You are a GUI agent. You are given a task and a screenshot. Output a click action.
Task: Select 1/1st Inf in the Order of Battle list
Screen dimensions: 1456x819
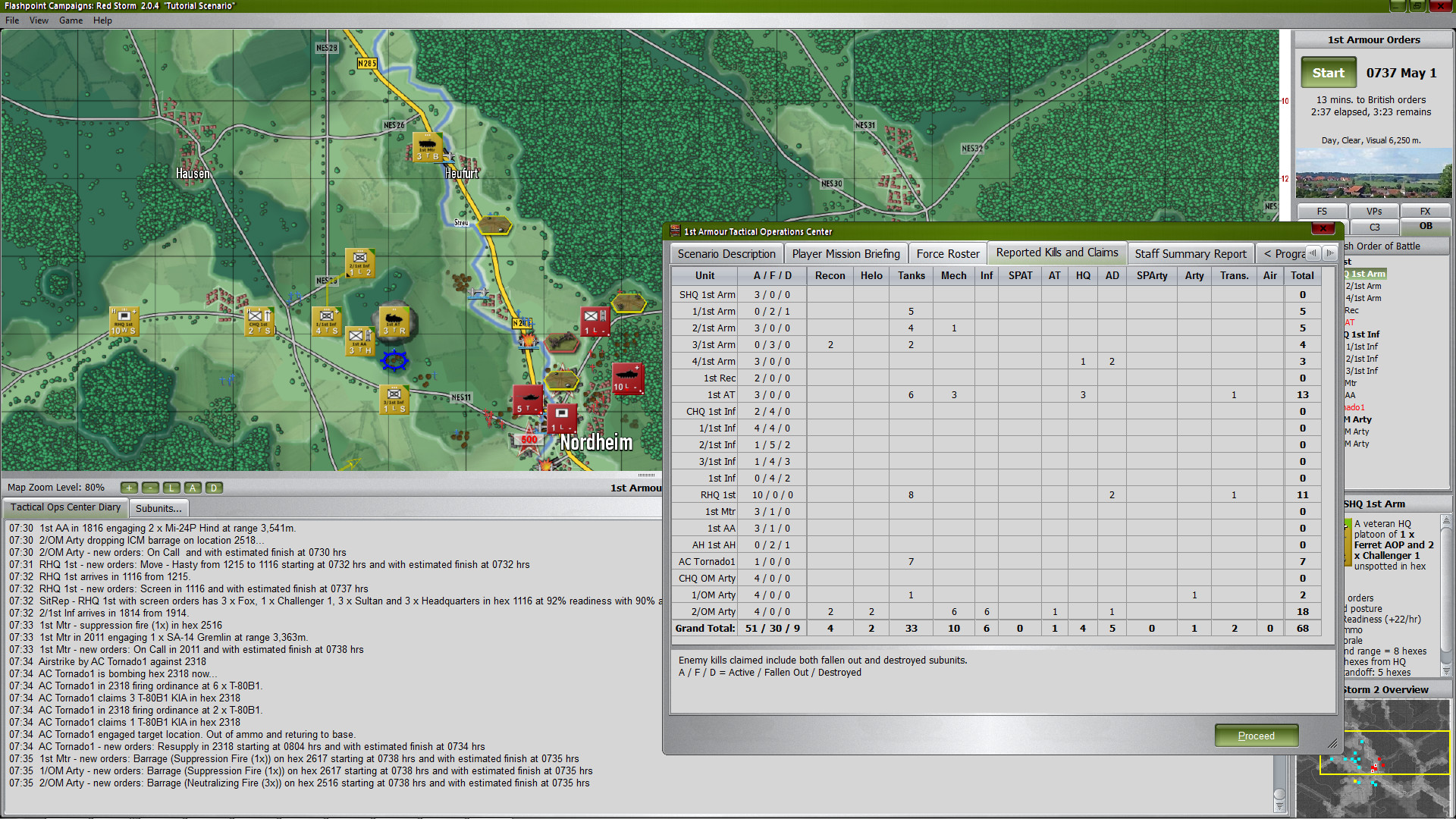[x=1362, y=347]
